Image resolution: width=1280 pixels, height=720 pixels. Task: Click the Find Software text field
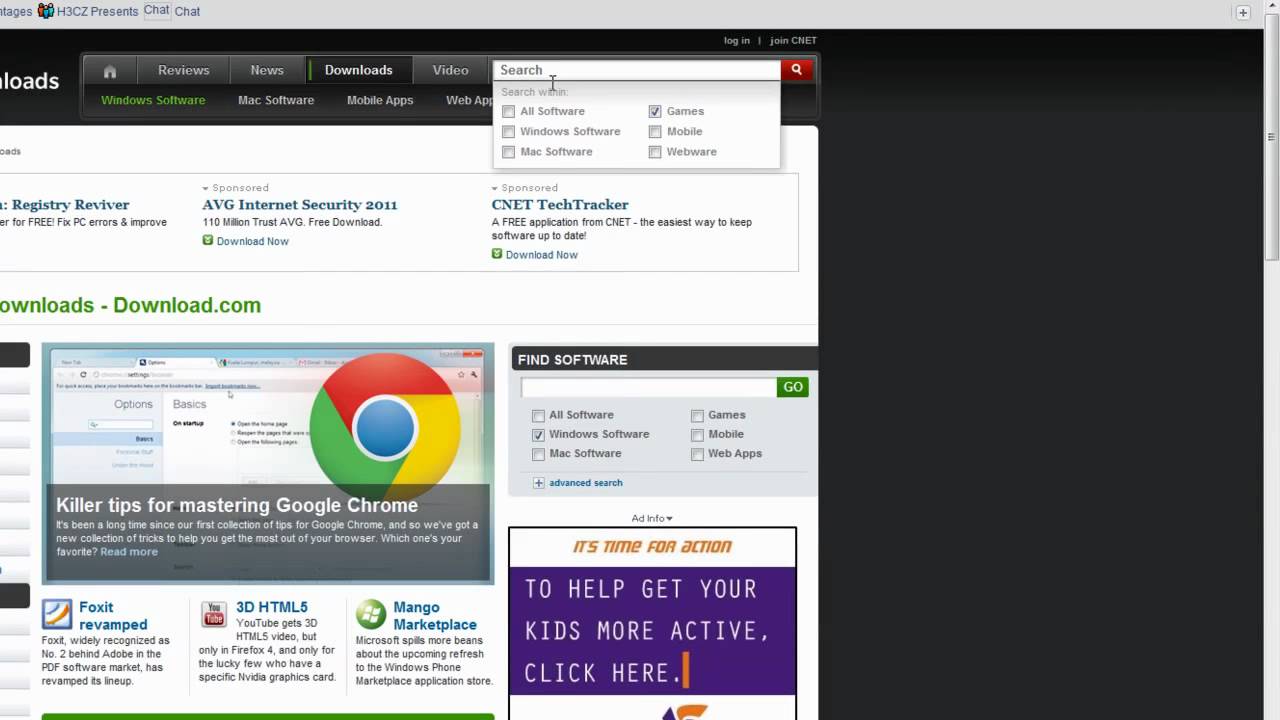[x=649, y=387]
